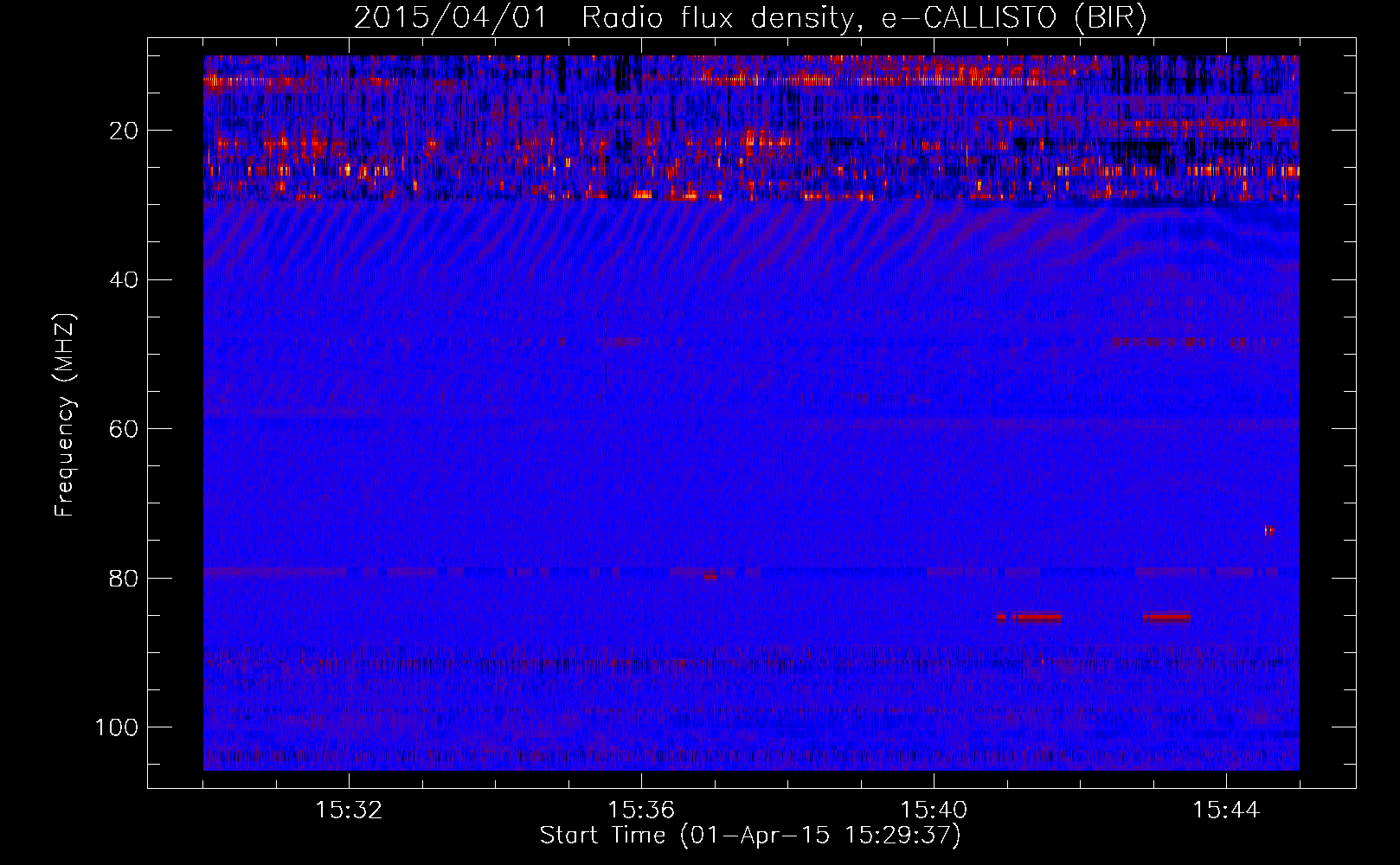Image resolution: width=1400 pixels, height=865 pixels.
Task: Click the 15:36 time tick label
Action: [x=641, y=811]
